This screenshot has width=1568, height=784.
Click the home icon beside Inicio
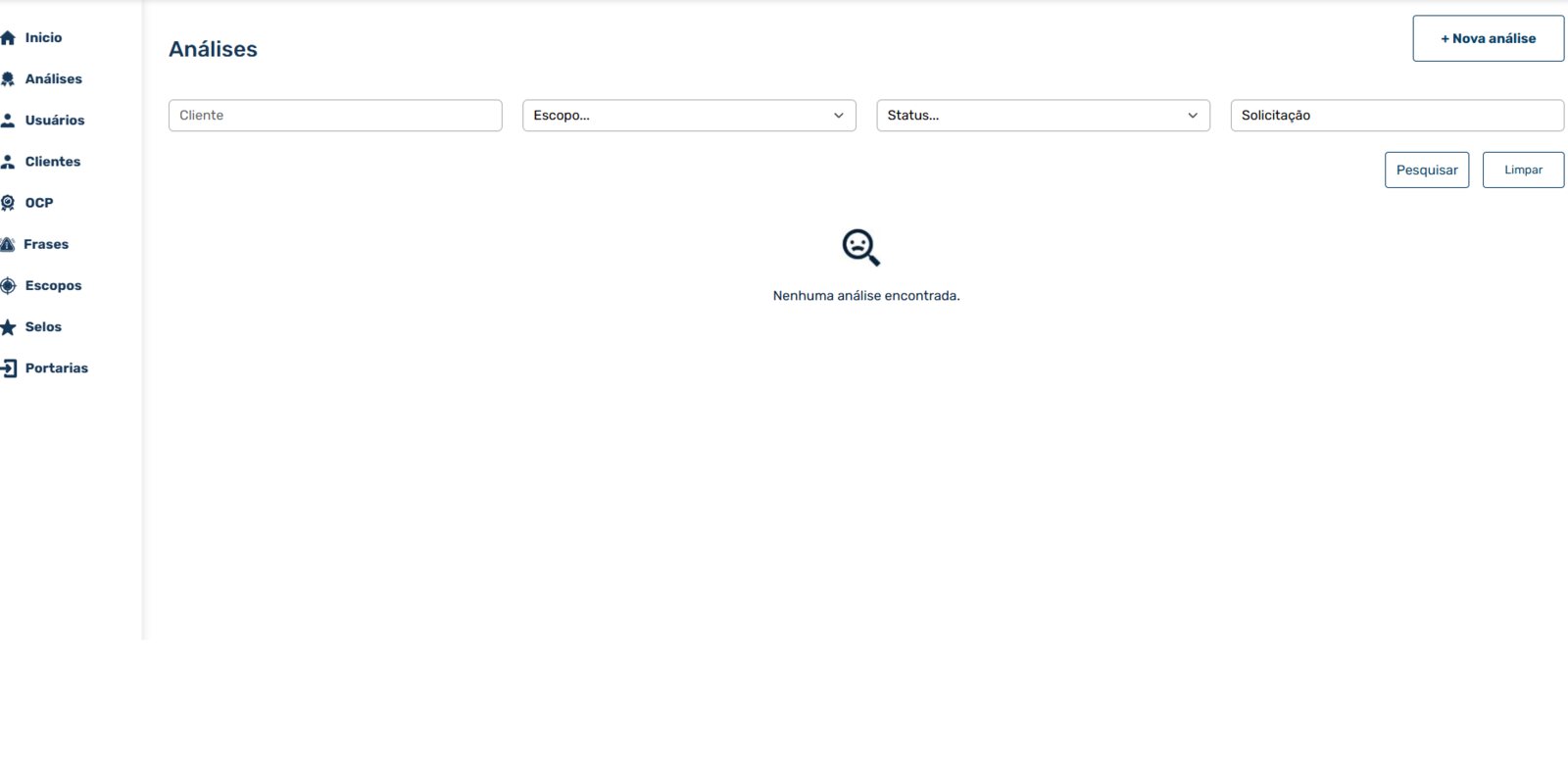coord(8,38)
